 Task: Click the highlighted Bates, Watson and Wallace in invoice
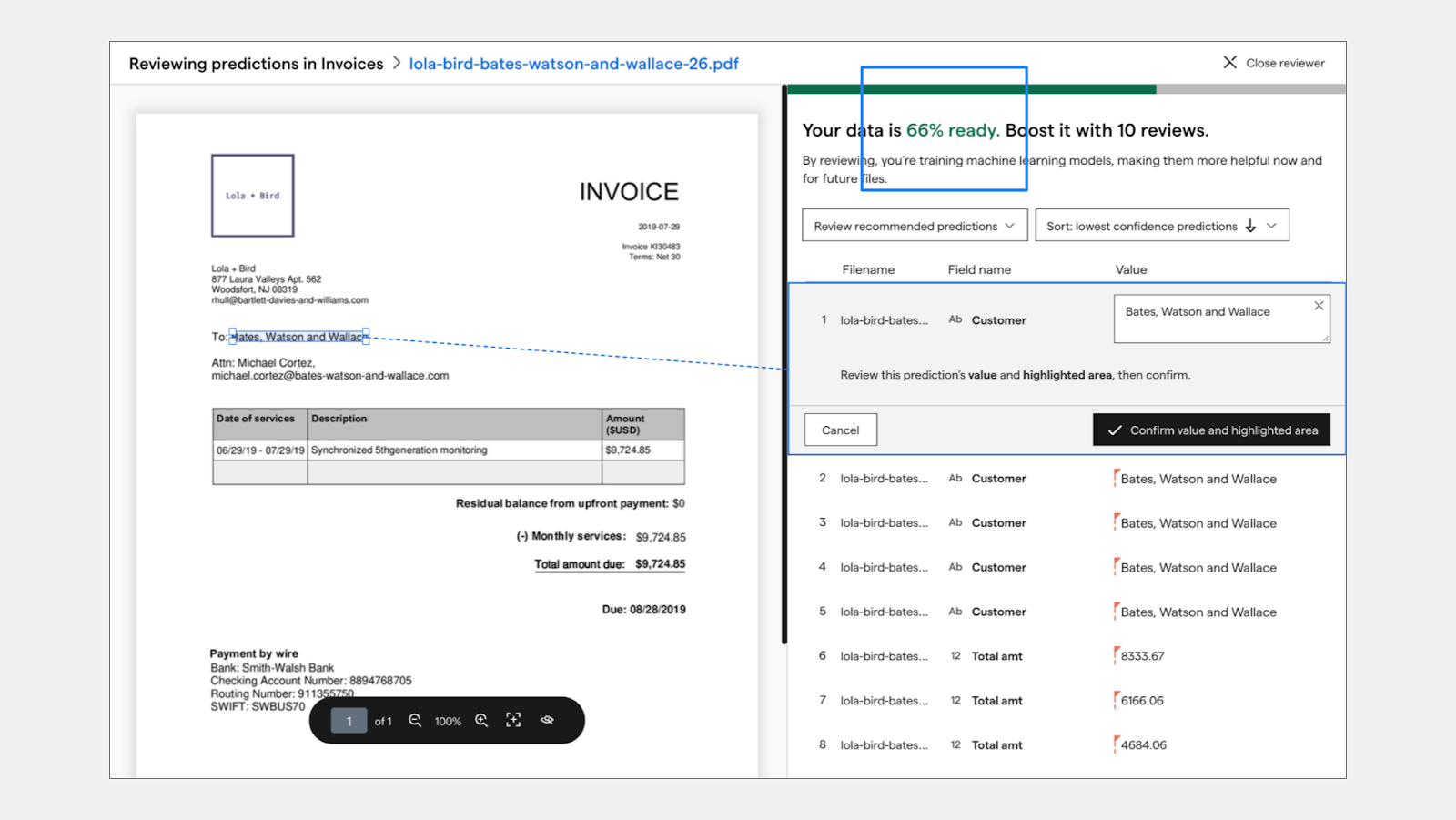(x=300, y=337)
